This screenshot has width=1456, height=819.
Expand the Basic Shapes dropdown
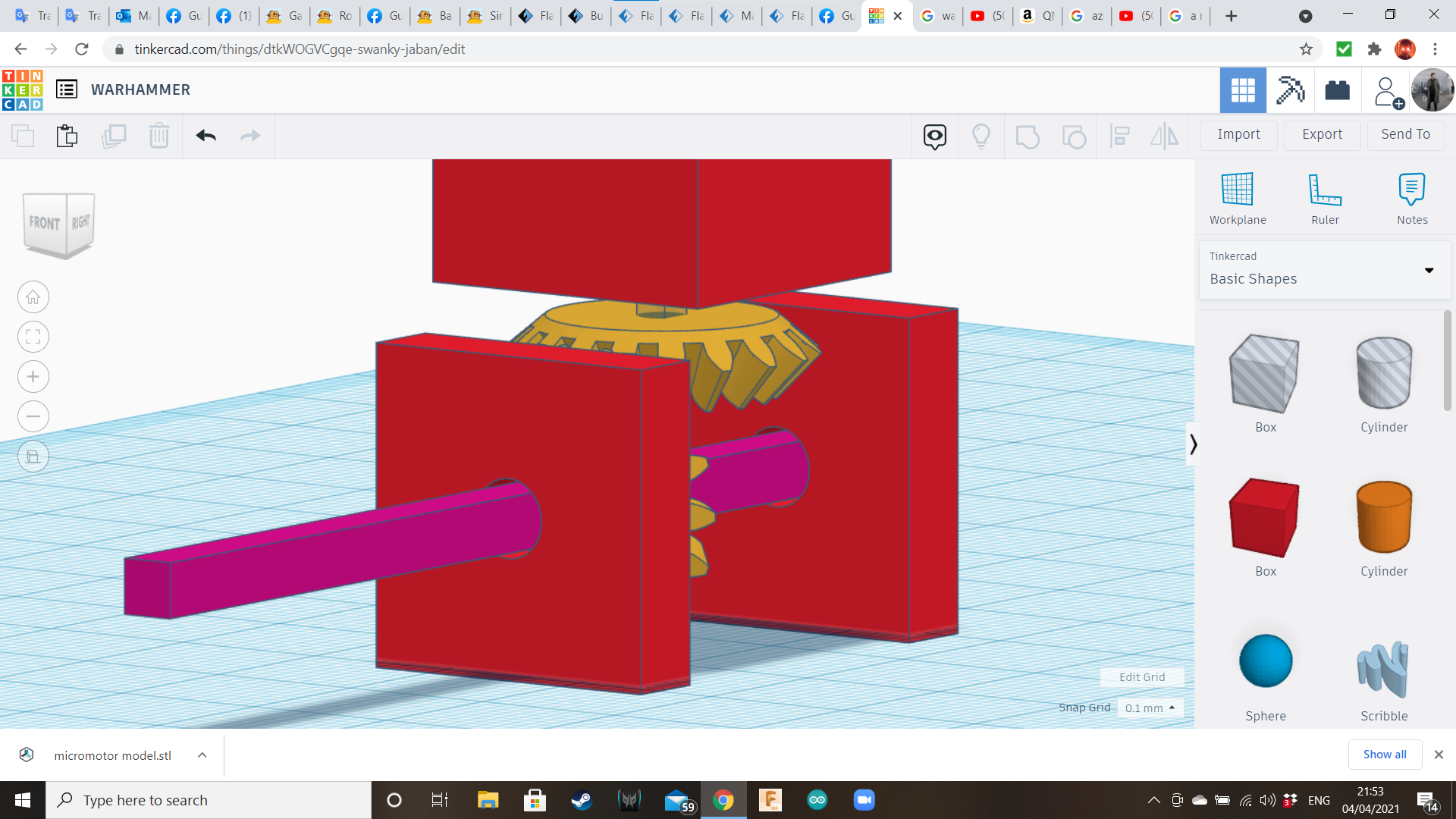1429,270
